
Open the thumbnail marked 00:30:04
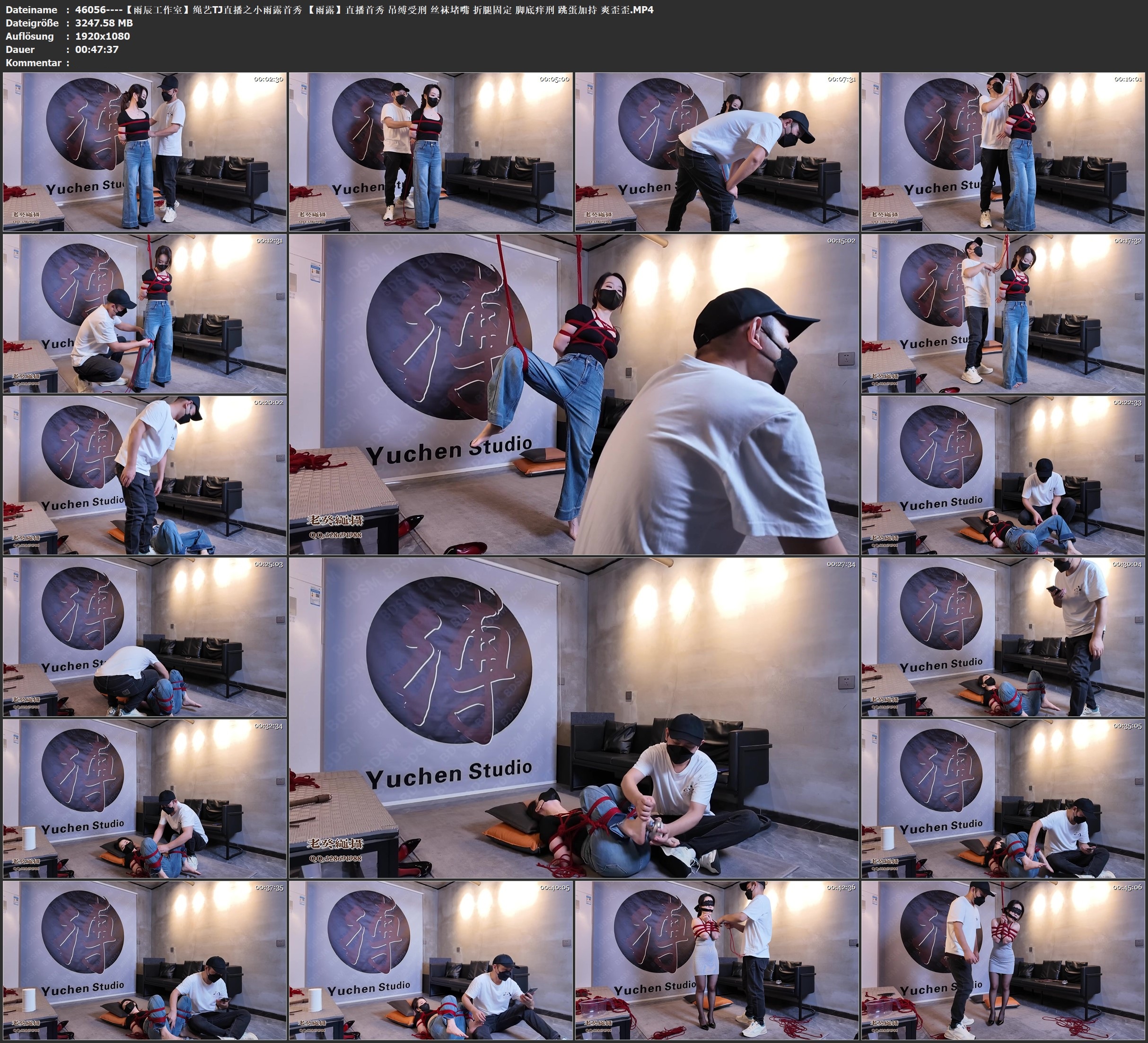pyautogui.click(x=1003, y=637)
